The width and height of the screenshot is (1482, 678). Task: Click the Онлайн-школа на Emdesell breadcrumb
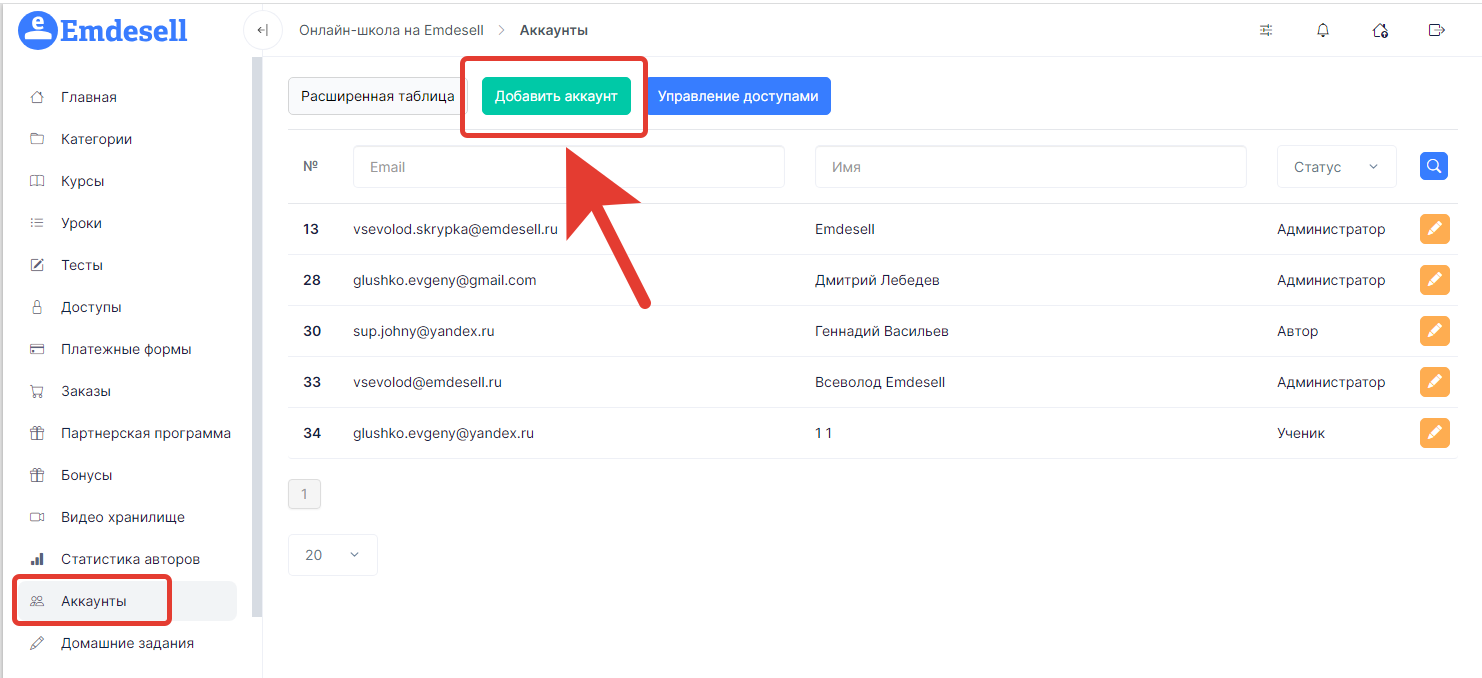(391, 30)
